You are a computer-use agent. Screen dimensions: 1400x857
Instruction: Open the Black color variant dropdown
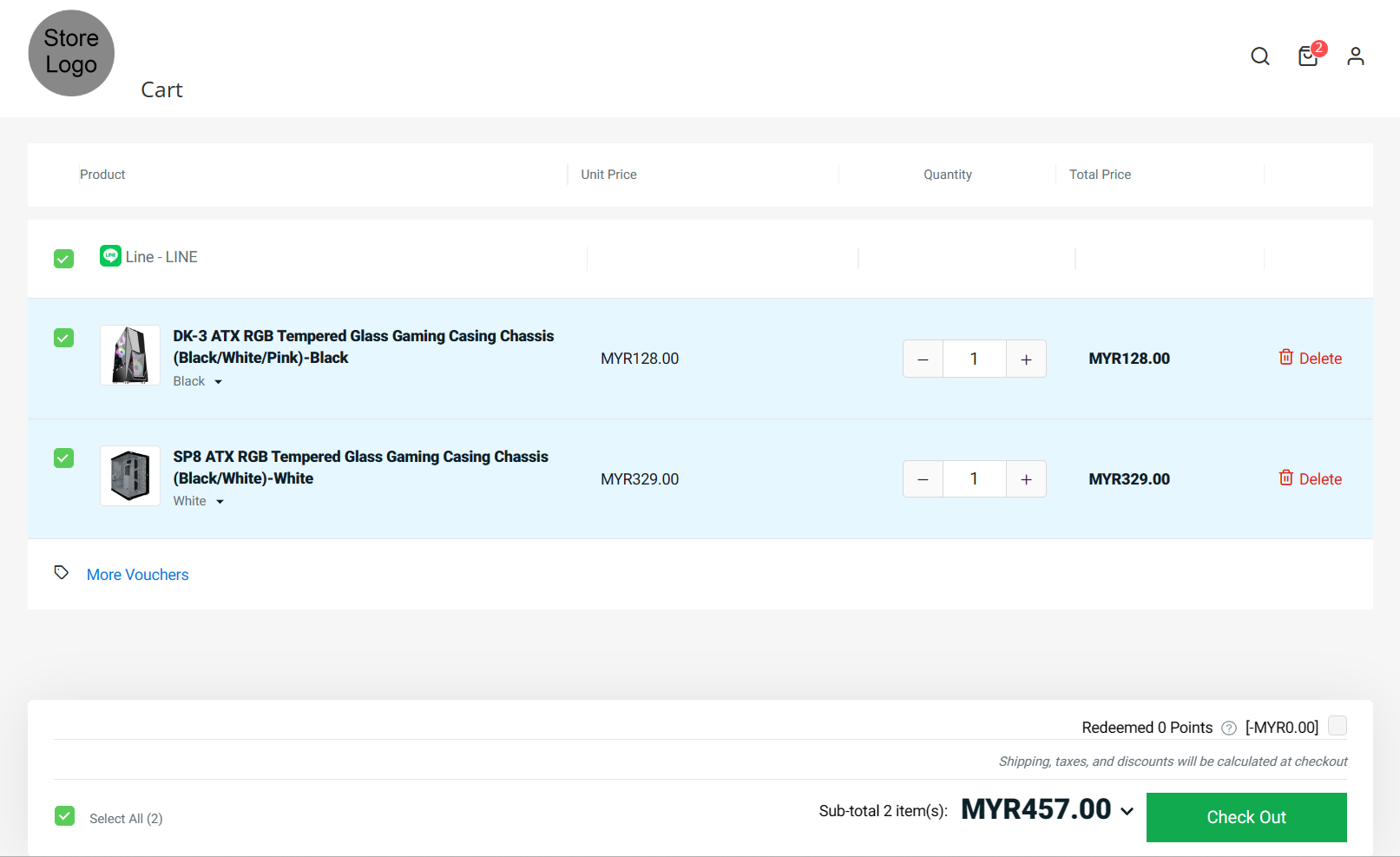tap(198, 382)
